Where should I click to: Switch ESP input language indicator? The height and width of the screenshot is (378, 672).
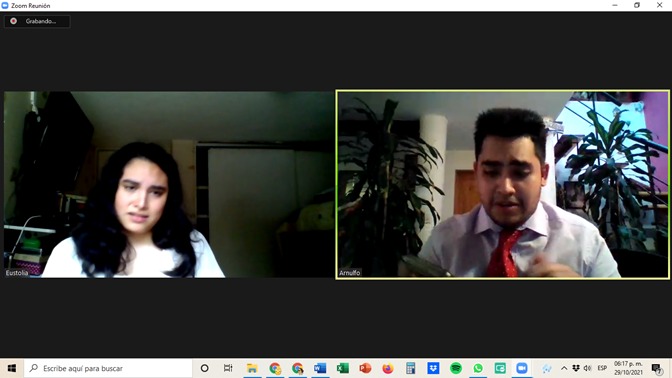click(x=602, y=368)
